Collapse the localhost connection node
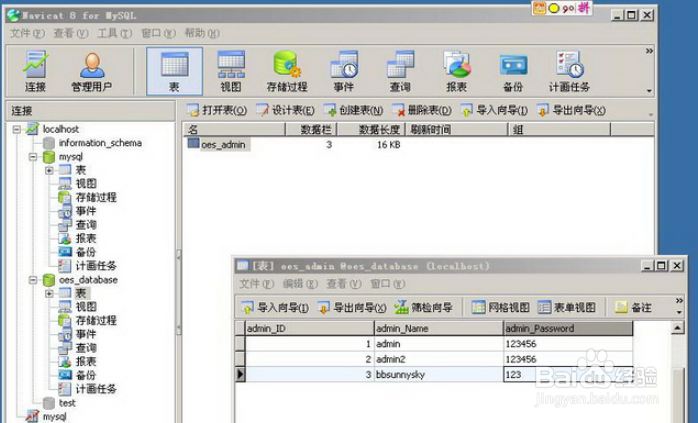The width and height of the screenshot is (698, 423). [17, 130]
